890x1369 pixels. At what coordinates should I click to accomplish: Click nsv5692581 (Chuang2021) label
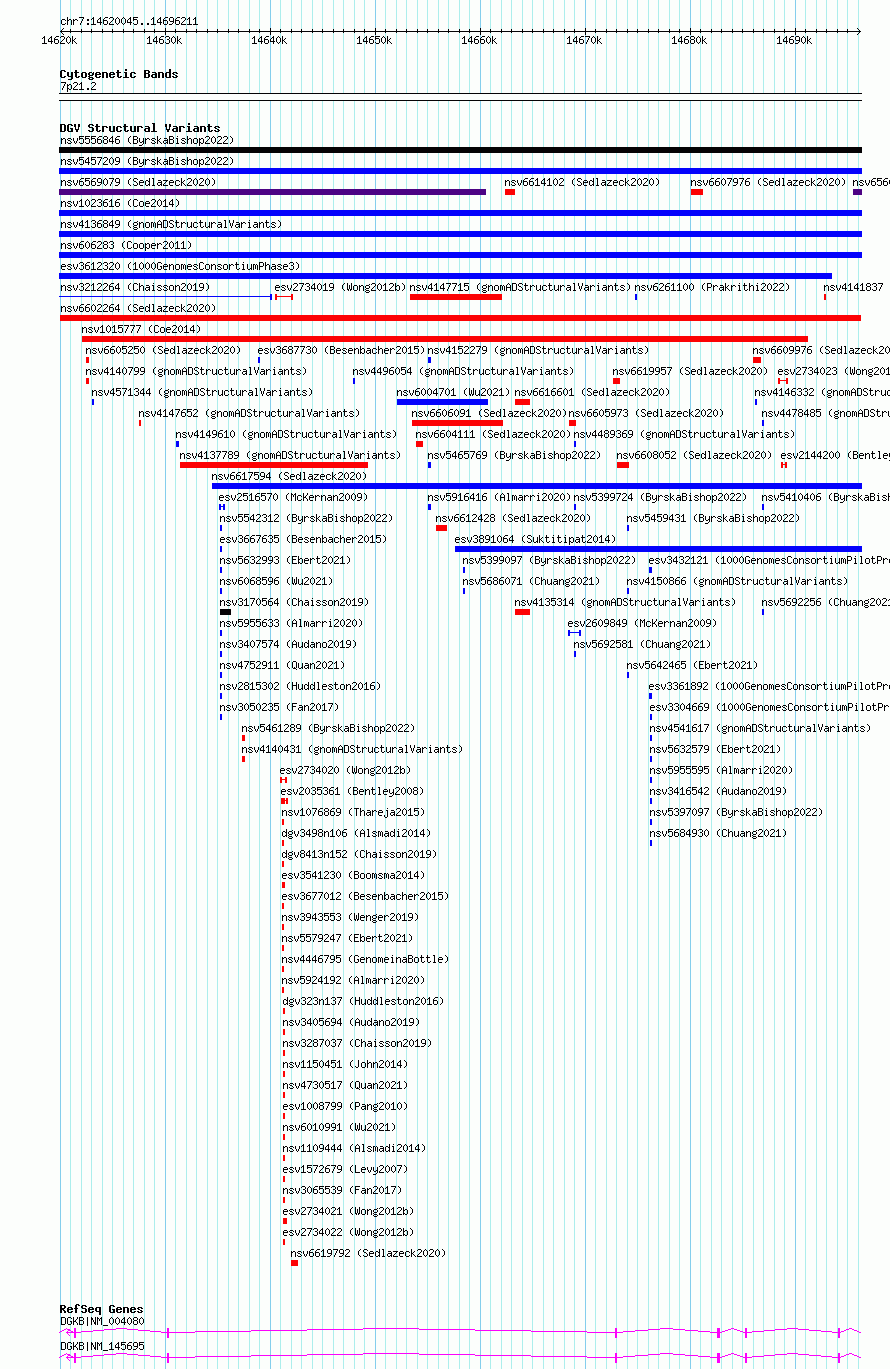(x=643, y=644)
